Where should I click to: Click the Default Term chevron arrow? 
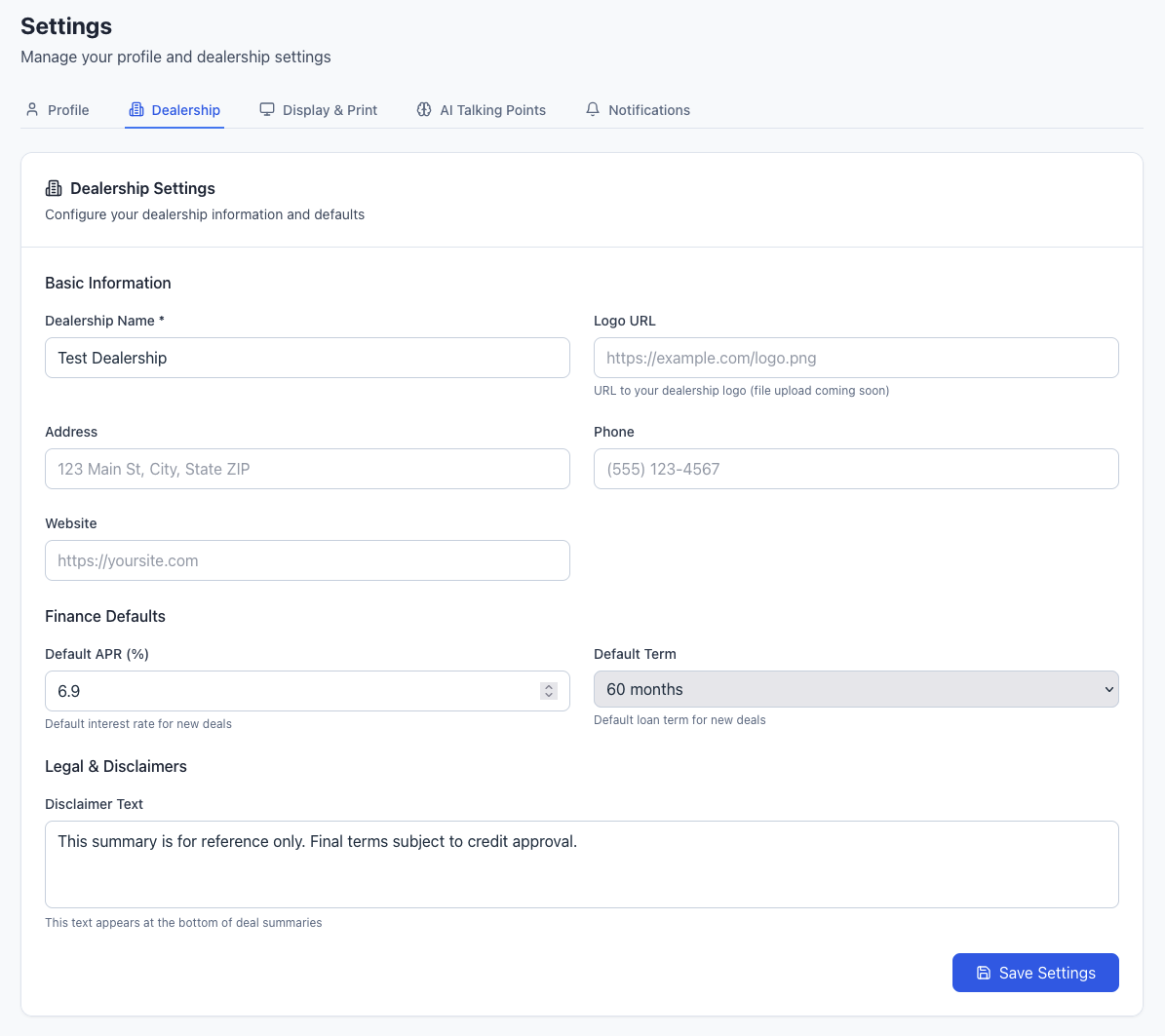(1108, 689)
